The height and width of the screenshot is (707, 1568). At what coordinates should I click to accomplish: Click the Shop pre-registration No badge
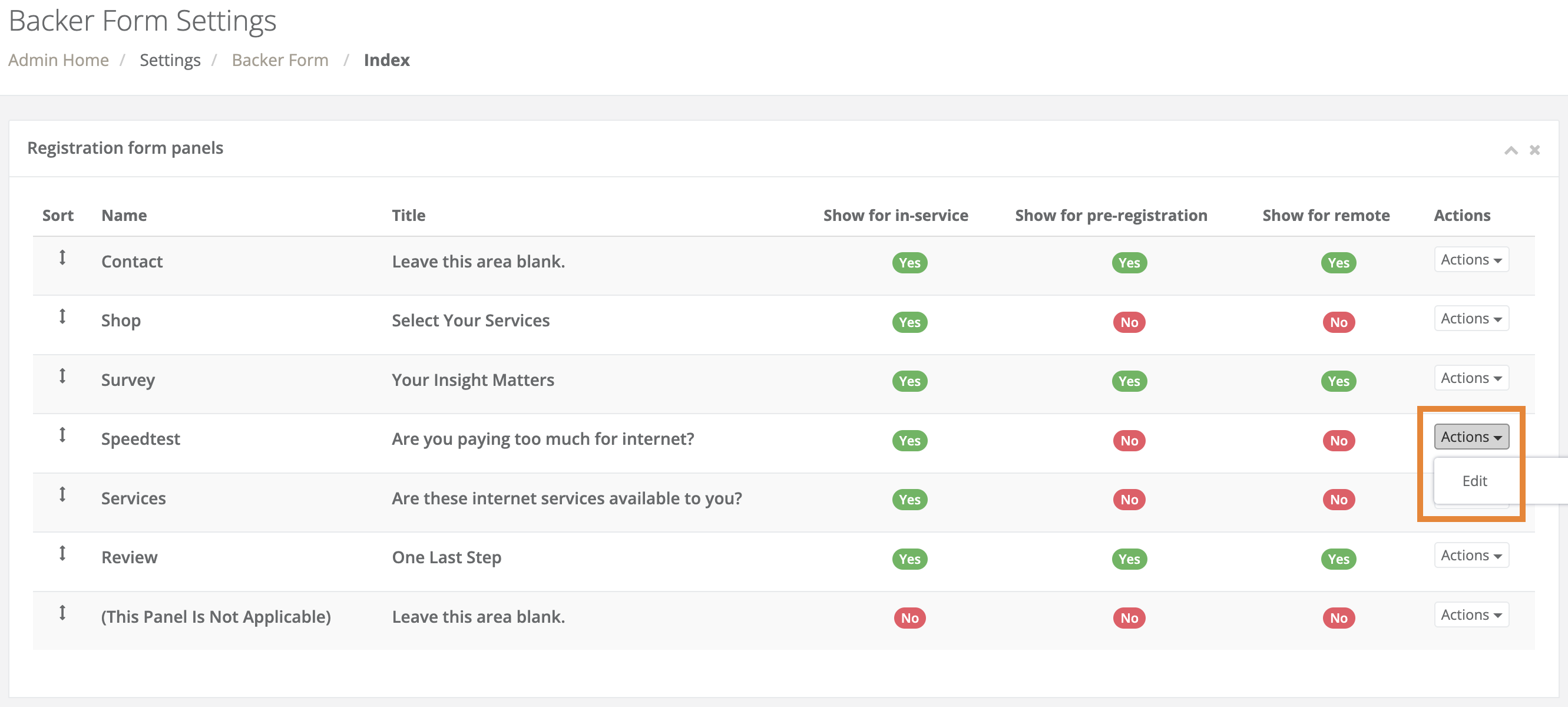click(1129, 322)
